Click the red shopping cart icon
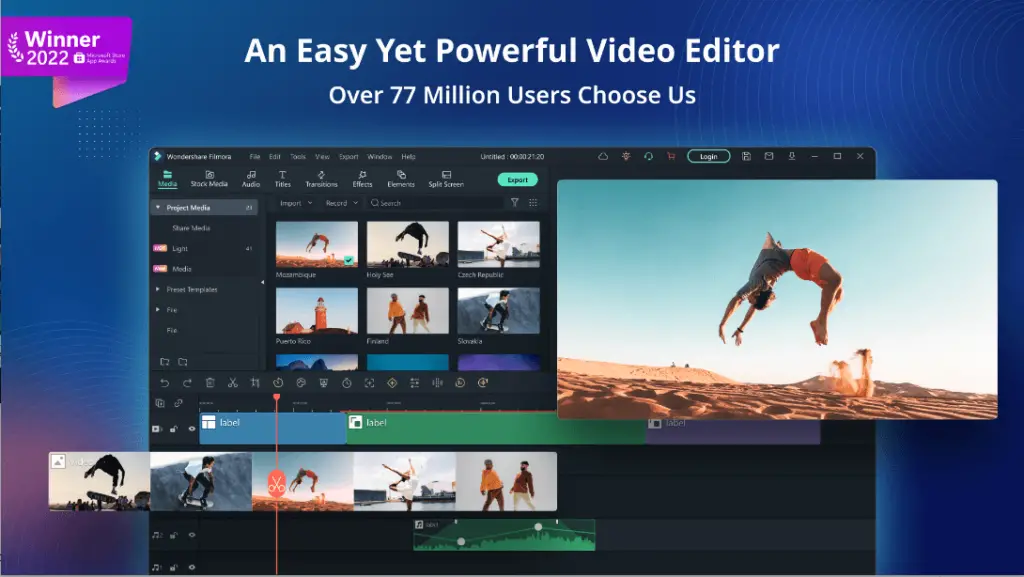 [x=671, y=157]
